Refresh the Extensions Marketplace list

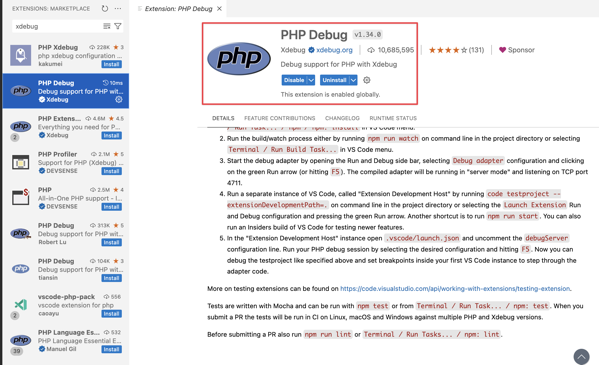(105, 8)
